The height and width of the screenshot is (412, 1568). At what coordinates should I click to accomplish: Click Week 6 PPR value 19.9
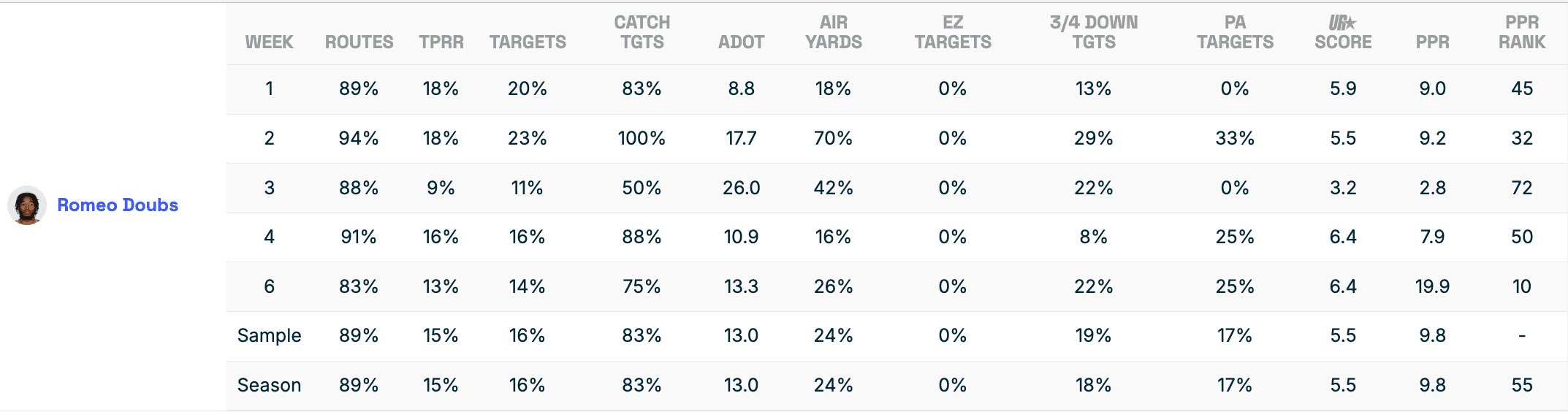click(x=1432, y=286)
